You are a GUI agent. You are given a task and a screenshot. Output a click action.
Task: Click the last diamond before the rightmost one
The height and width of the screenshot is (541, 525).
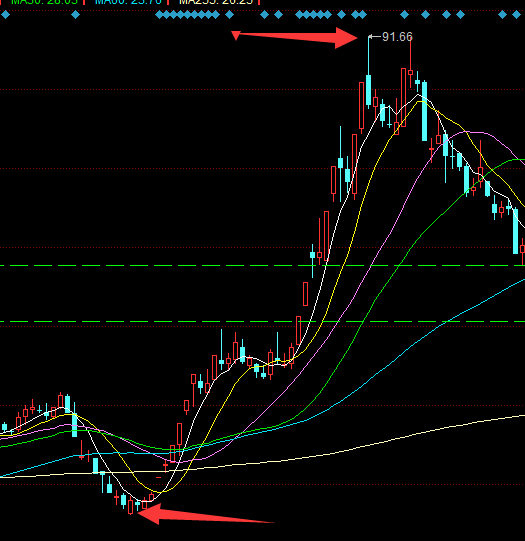coord(503,14)
